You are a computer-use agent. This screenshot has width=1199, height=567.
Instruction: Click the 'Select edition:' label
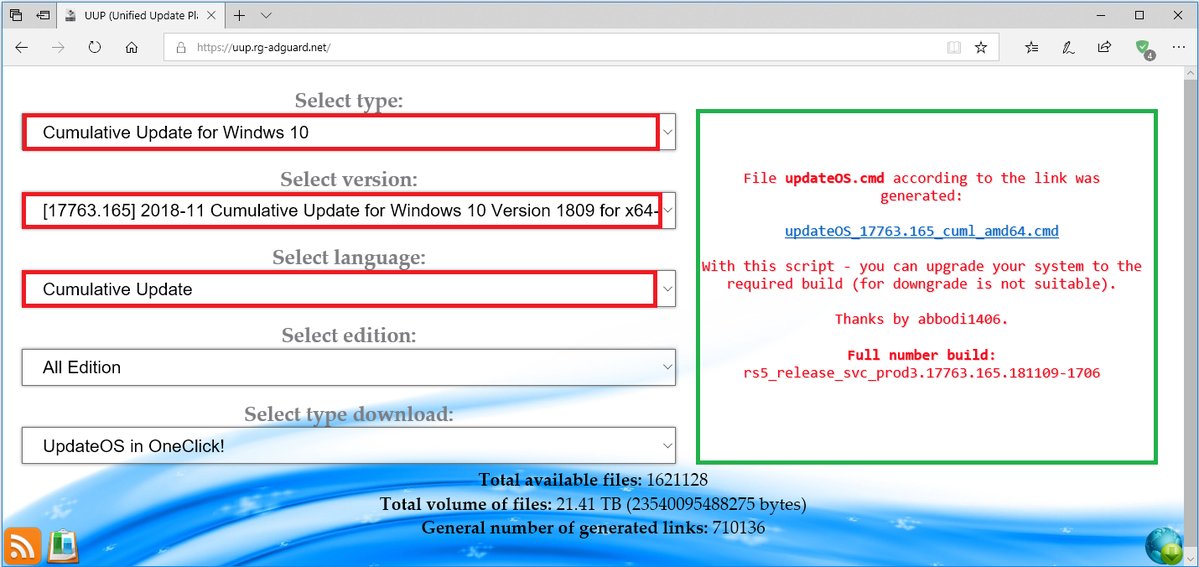[x=349, y=335]
